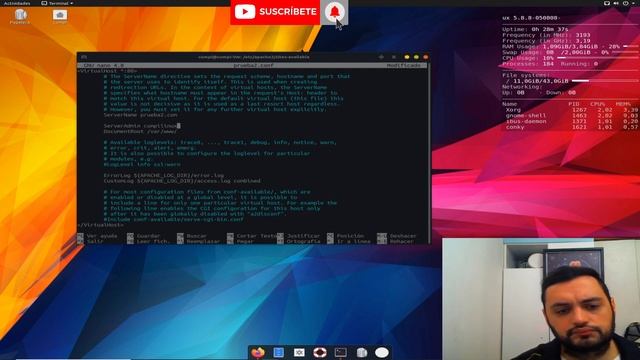The width and height of the screenshot is (640, 360).
Task: Open the blue text document app in dock
Action: (x=279, y=352)
